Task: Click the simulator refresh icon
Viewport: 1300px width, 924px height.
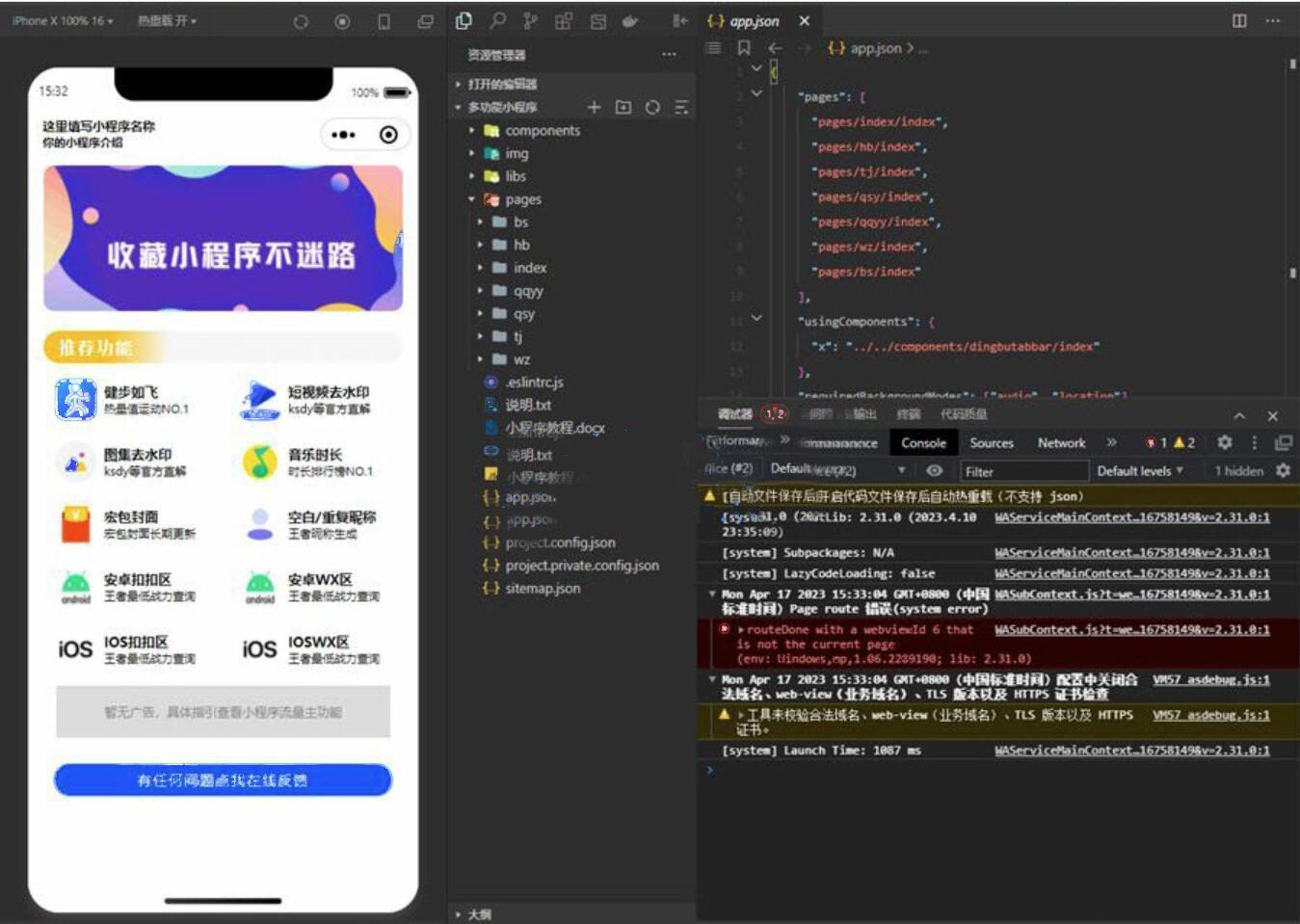Action: (301, 21)
